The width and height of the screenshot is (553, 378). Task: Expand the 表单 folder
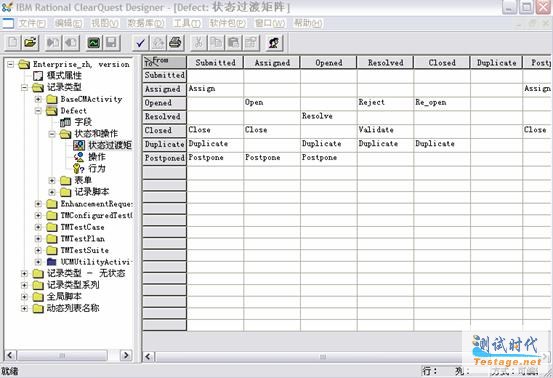pyautogui.click(x=52, y=181)
